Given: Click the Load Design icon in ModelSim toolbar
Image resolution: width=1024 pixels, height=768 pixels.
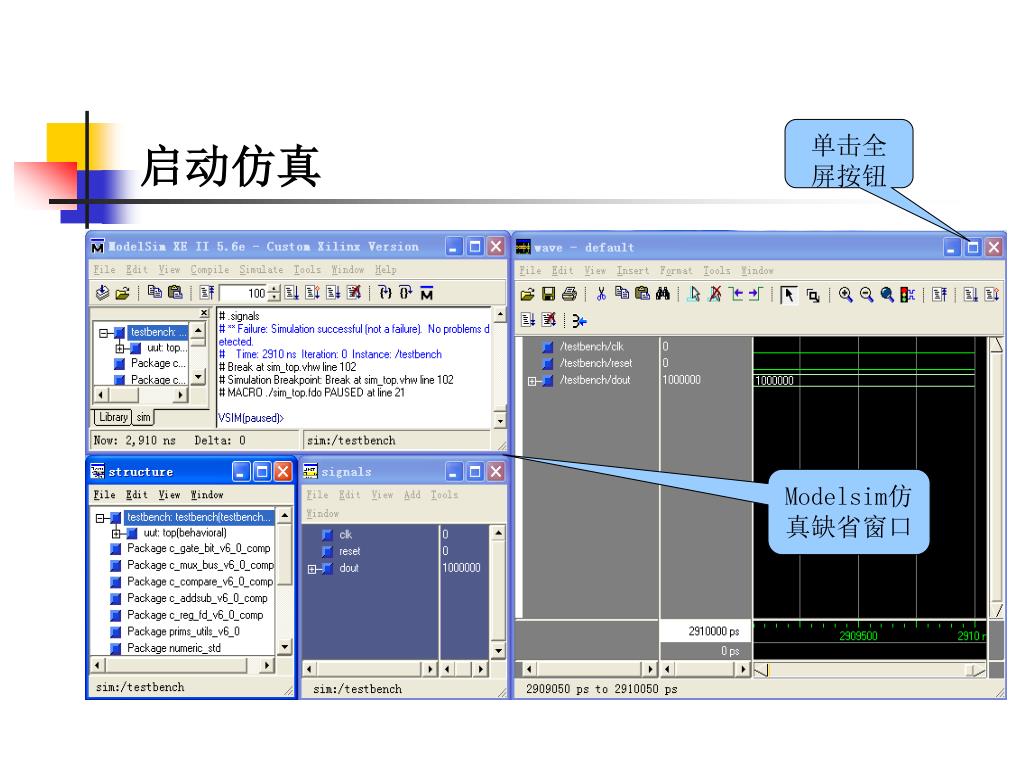Looking at the screenshot, I should [x=102, y=293].
